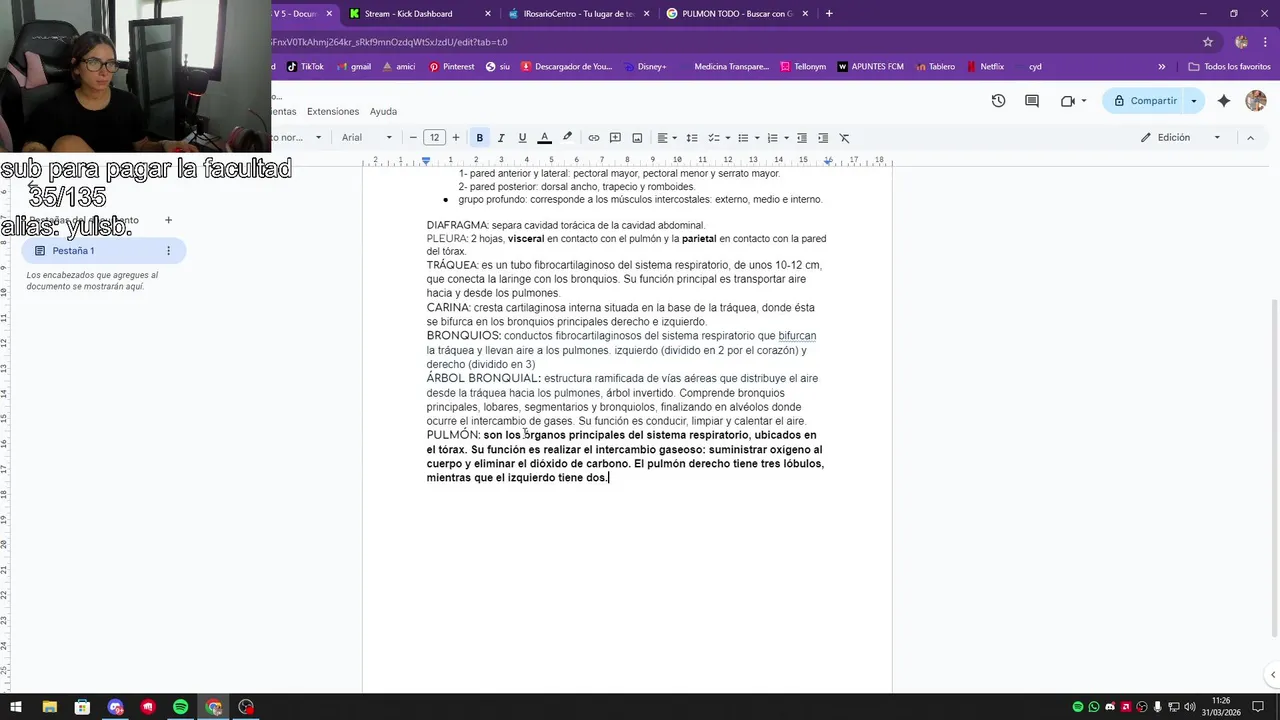Viewport: 1280px width, 720px height.
Task: Switch to the Stream - Kick Dashboard tab
Action: click(419, 14)
